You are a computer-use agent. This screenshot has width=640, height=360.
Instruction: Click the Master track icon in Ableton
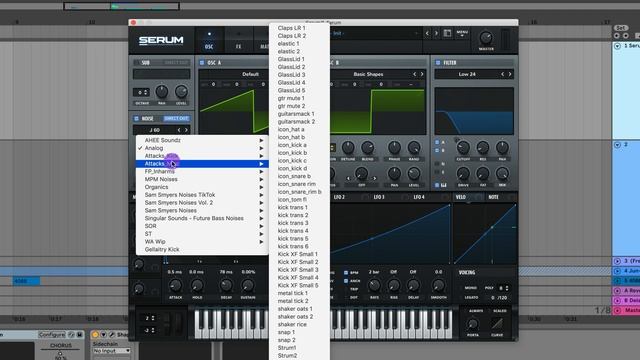[x=618, y=310]
